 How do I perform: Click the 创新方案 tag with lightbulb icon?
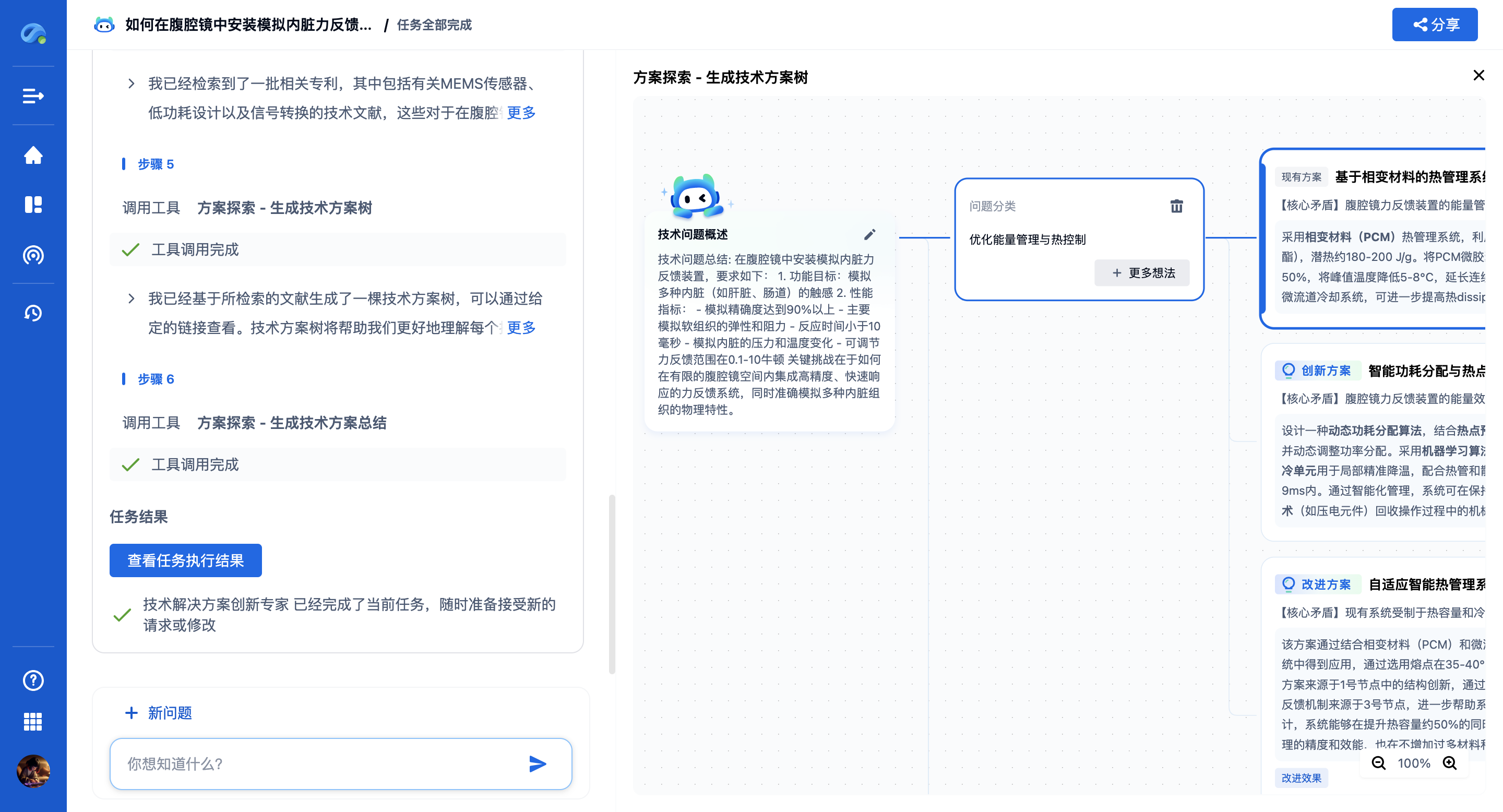[1318, 371]
